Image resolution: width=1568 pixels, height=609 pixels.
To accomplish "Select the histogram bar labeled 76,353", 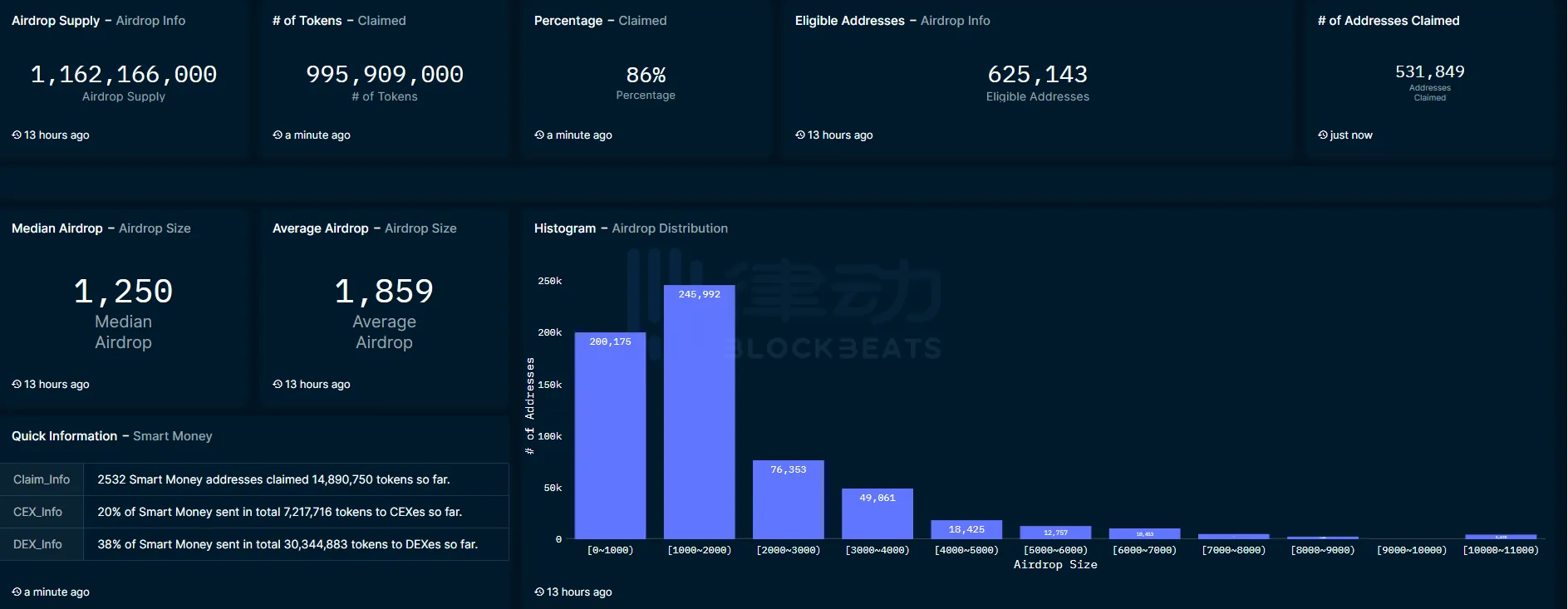I will (x=788, y=500).
